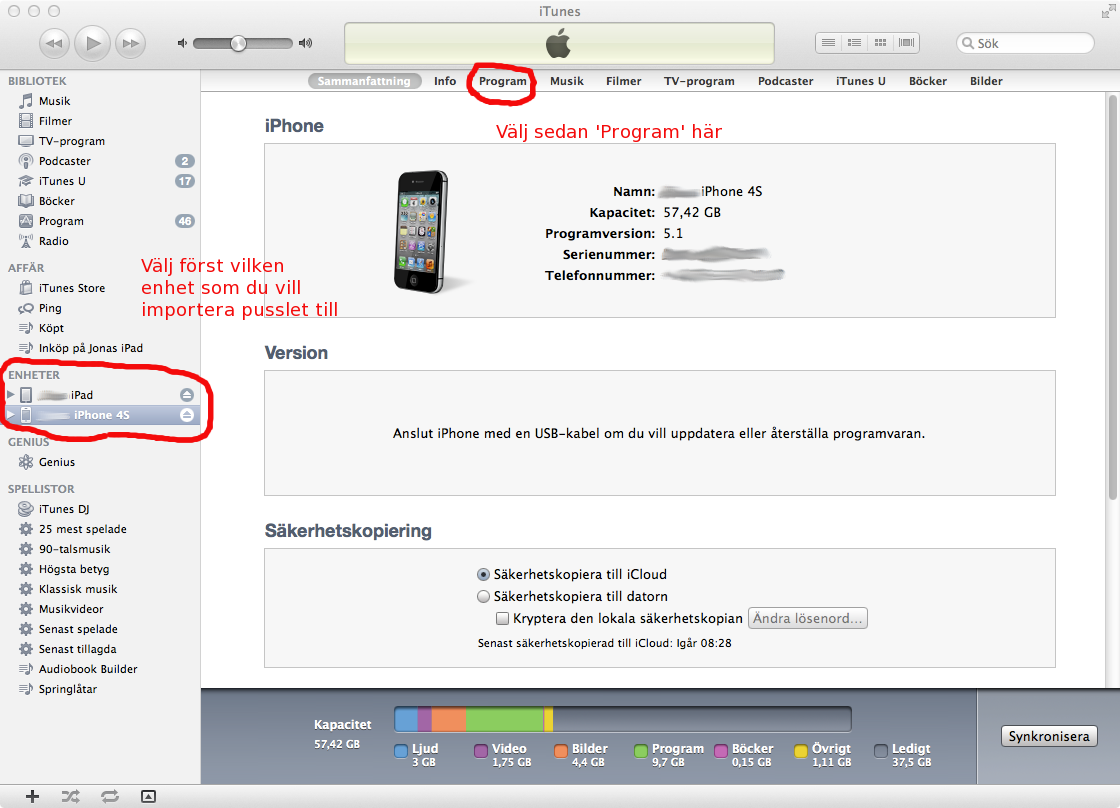The height and width of the screenshot is (808, 1120).
Task: Eject the iPhone 4S device
Action: coord(186,415)
